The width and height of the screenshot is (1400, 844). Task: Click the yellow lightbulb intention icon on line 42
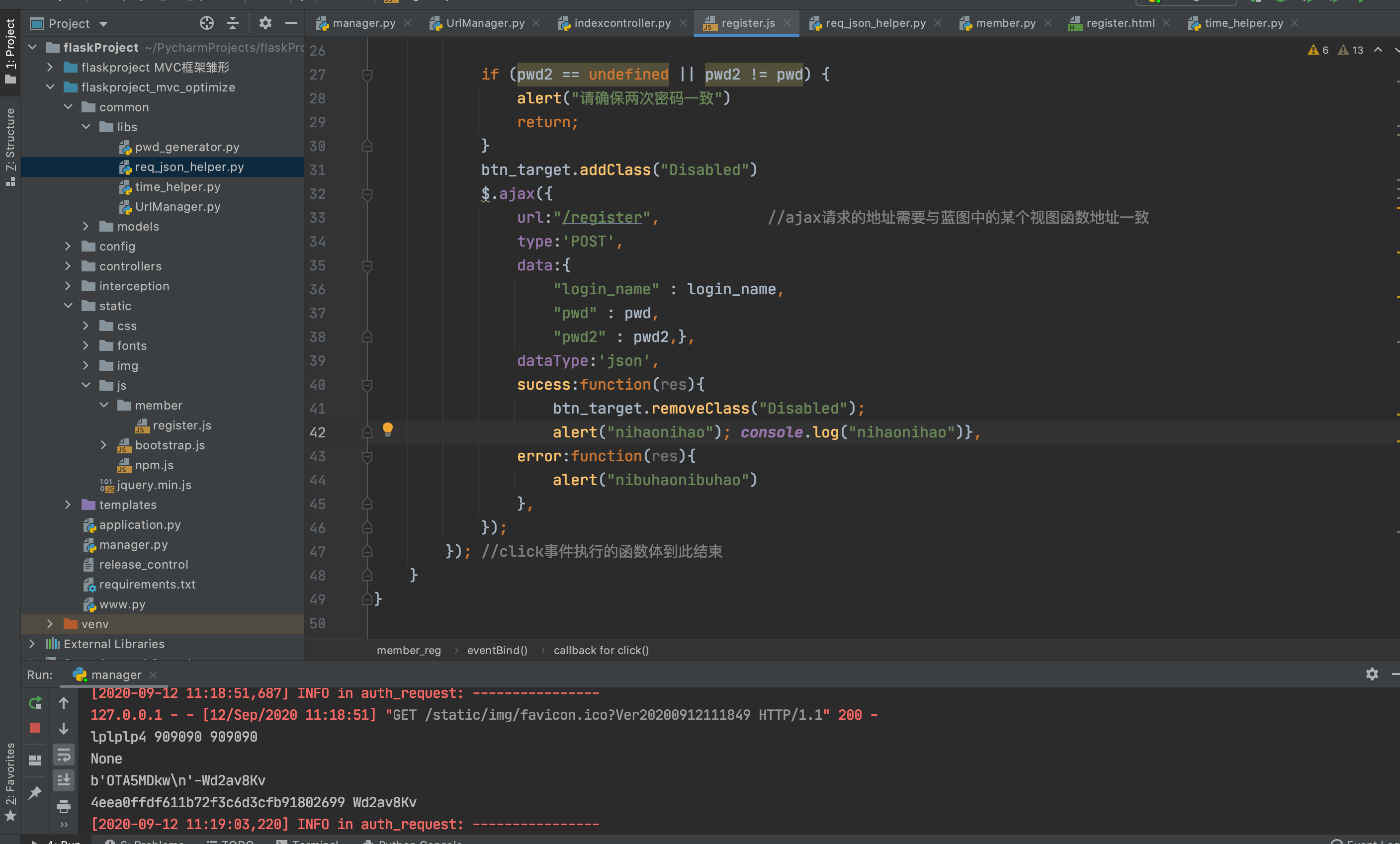pyautogui.click(x=387, y=429)
